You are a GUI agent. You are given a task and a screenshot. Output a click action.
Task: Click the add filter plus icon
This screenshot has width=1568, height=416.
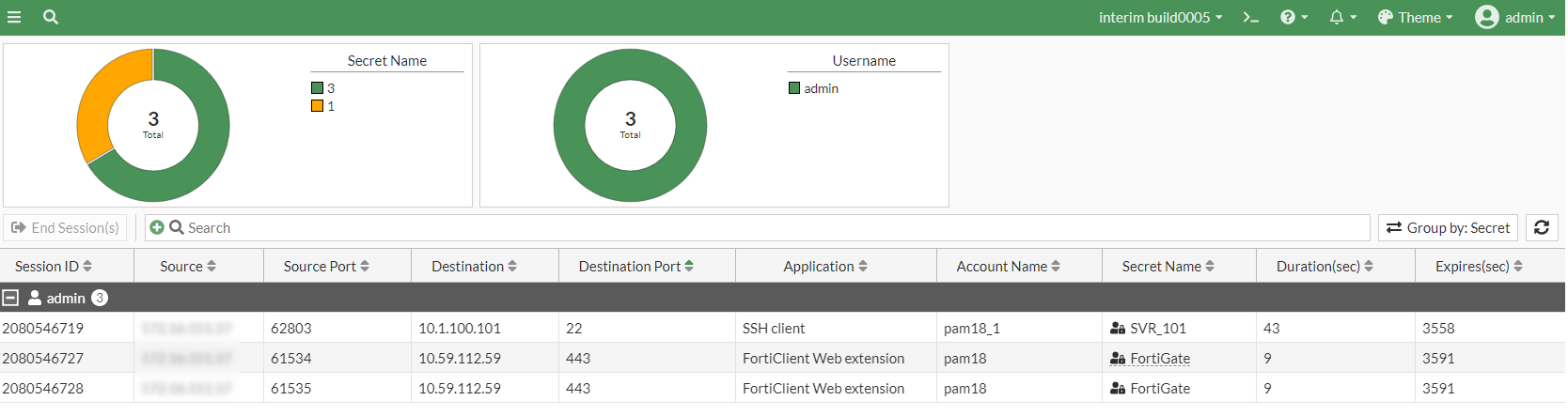pyautogui.click(x=157, y=227)
